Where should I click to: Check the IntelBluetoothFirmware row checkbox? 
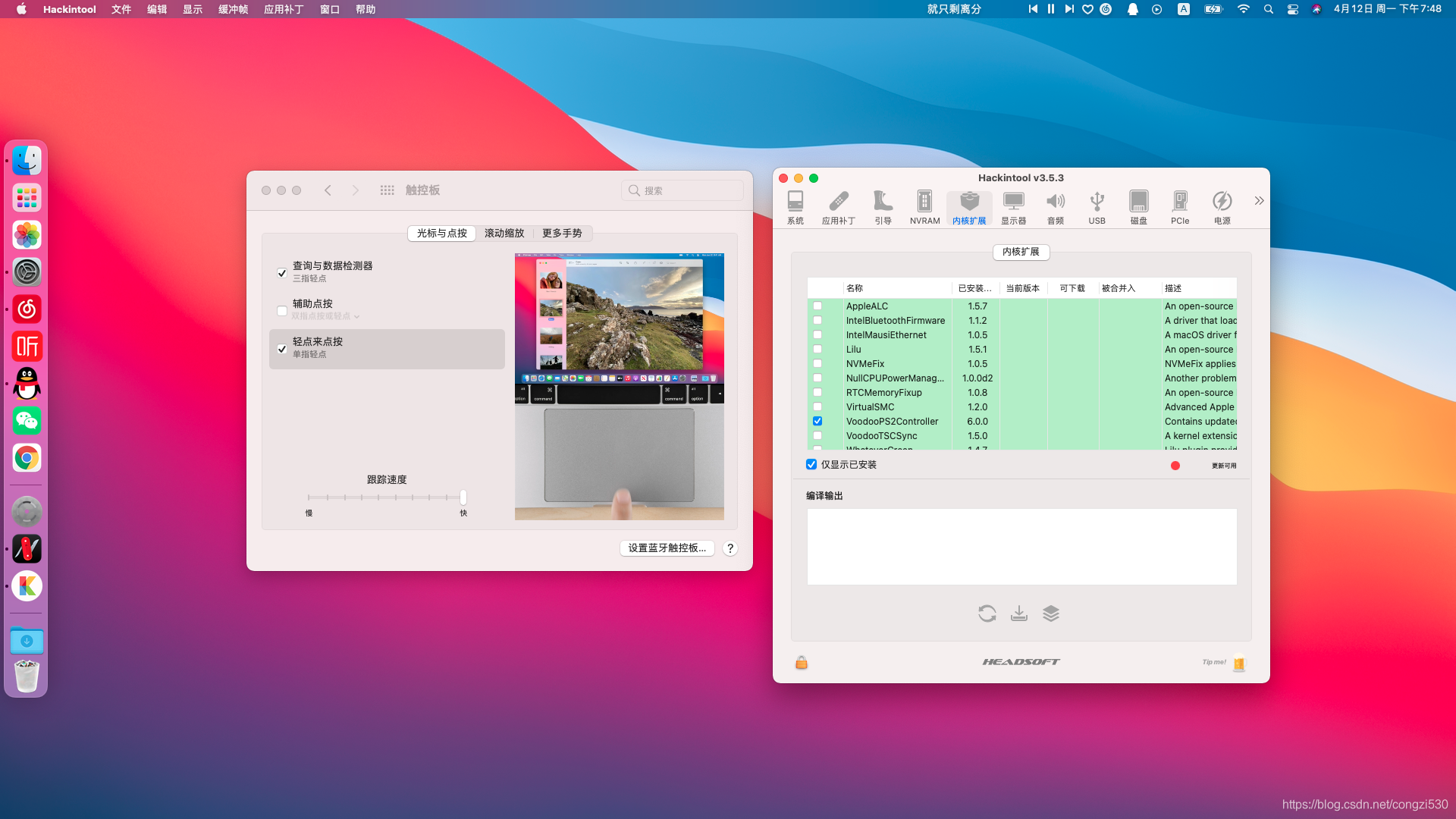click(x=817, y=321)
